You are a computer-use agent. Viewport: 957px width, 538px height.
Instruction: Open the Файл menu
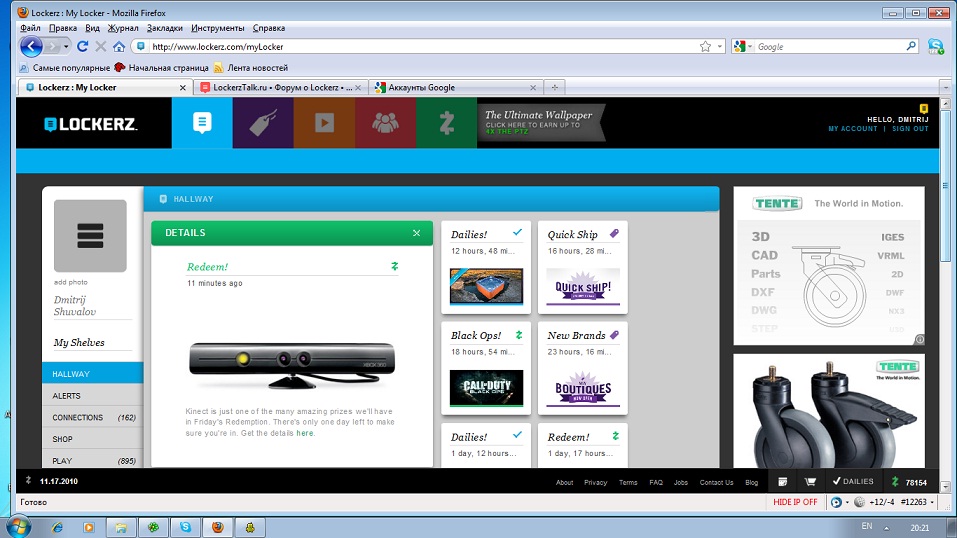pyautogui.click(x=31, y=28)
